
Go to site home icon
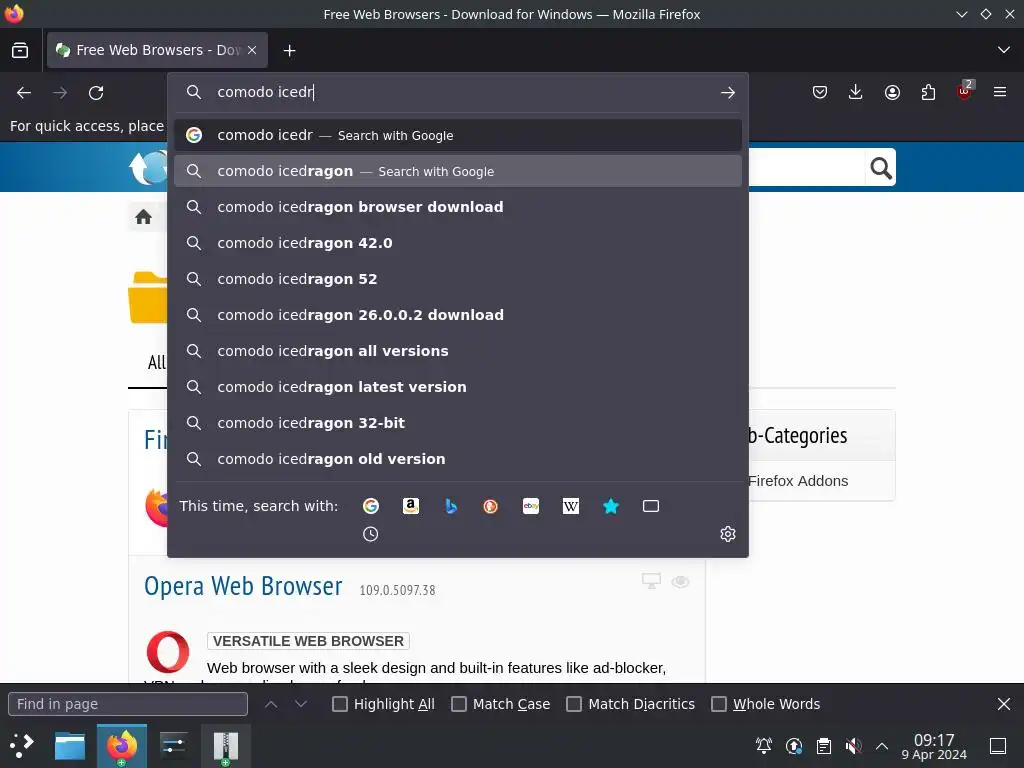tap(144, 217)
